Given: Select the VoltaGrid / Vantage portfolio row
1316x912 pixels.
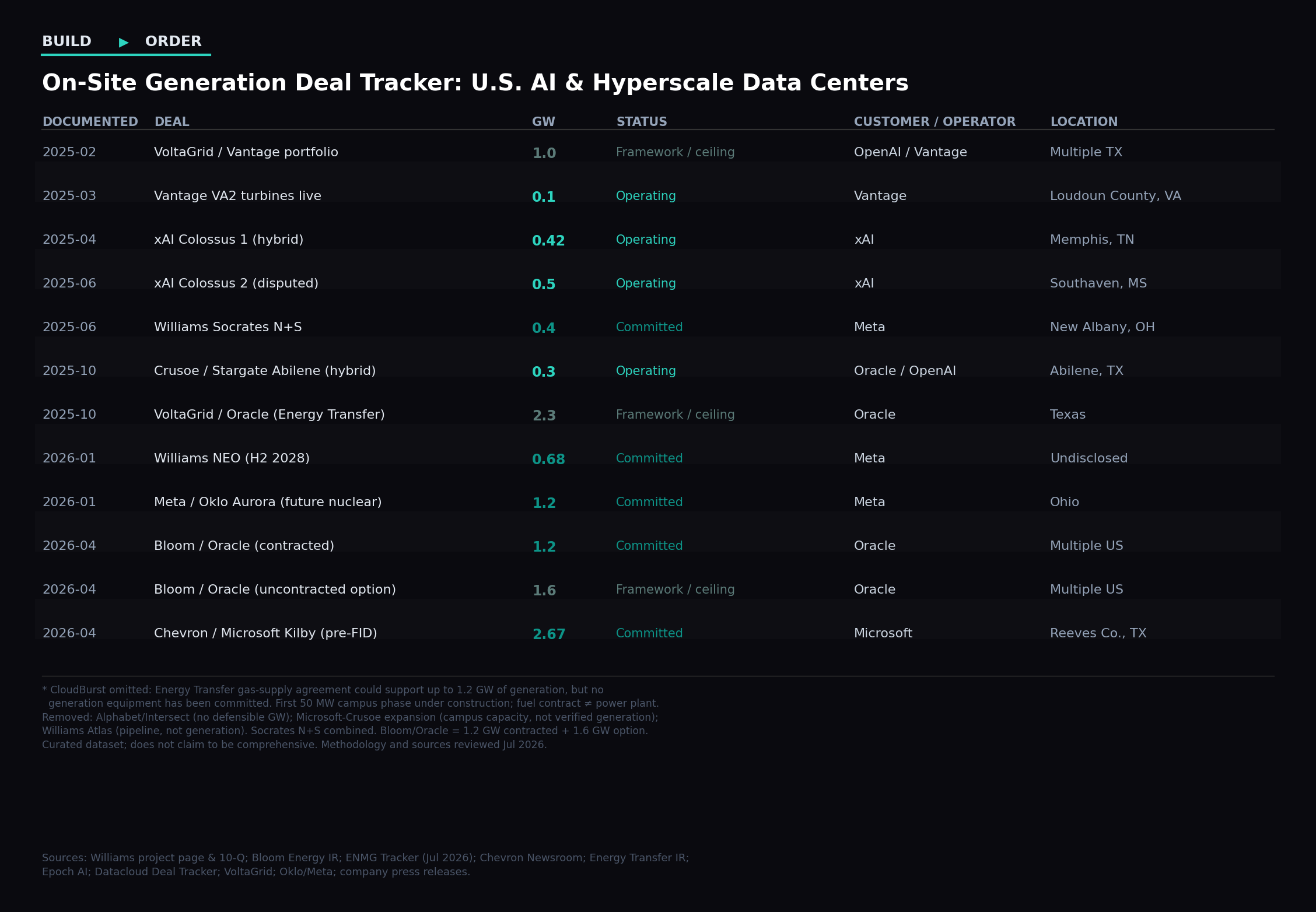Looking at the screenshot, I should pyautogui.click(x=658, y=152).
